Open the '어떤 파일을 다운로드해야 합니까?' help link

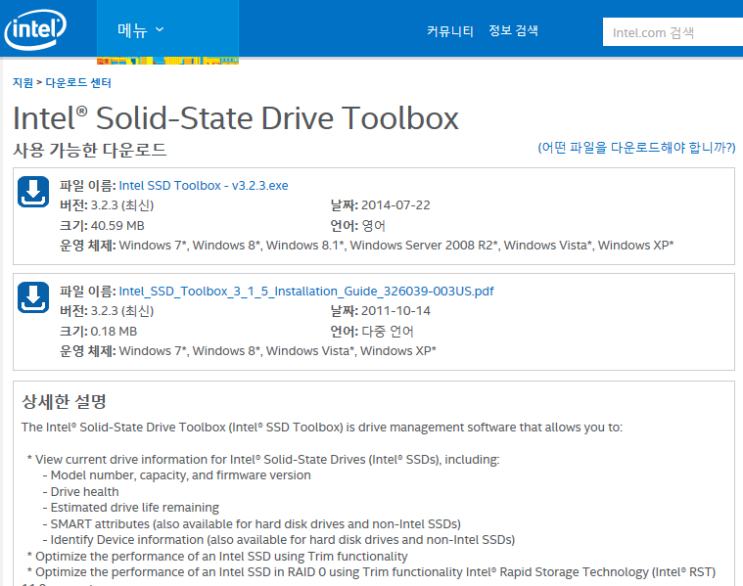(x=636, y=147)
